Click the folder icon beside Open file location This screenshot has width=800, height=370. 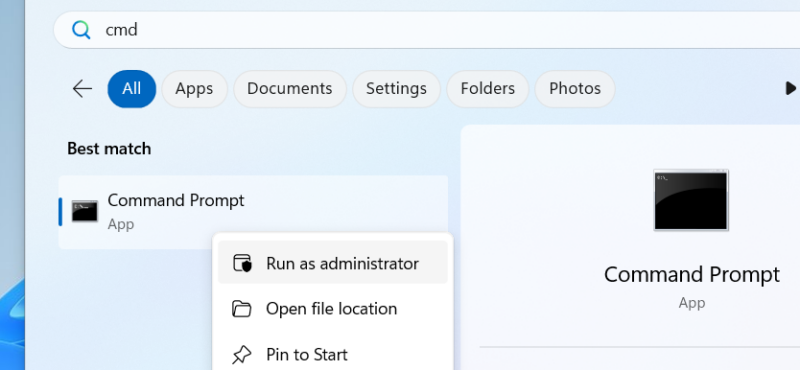point(242,309)
